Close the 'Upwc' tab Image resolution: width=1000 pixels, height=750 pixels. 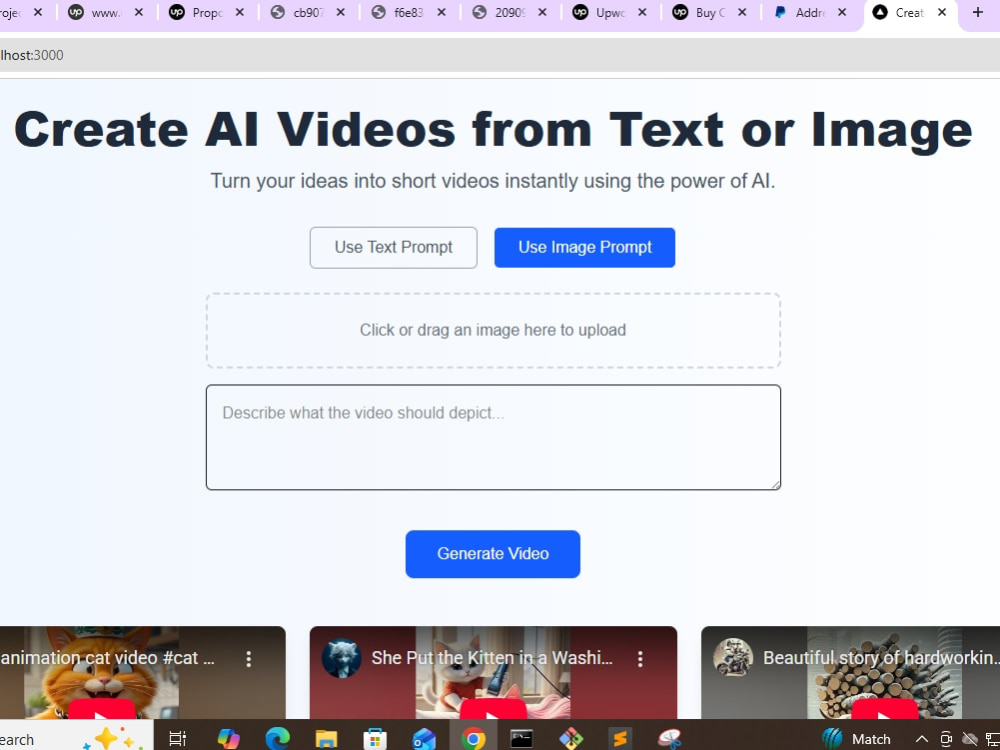click(x=642, y=12)
